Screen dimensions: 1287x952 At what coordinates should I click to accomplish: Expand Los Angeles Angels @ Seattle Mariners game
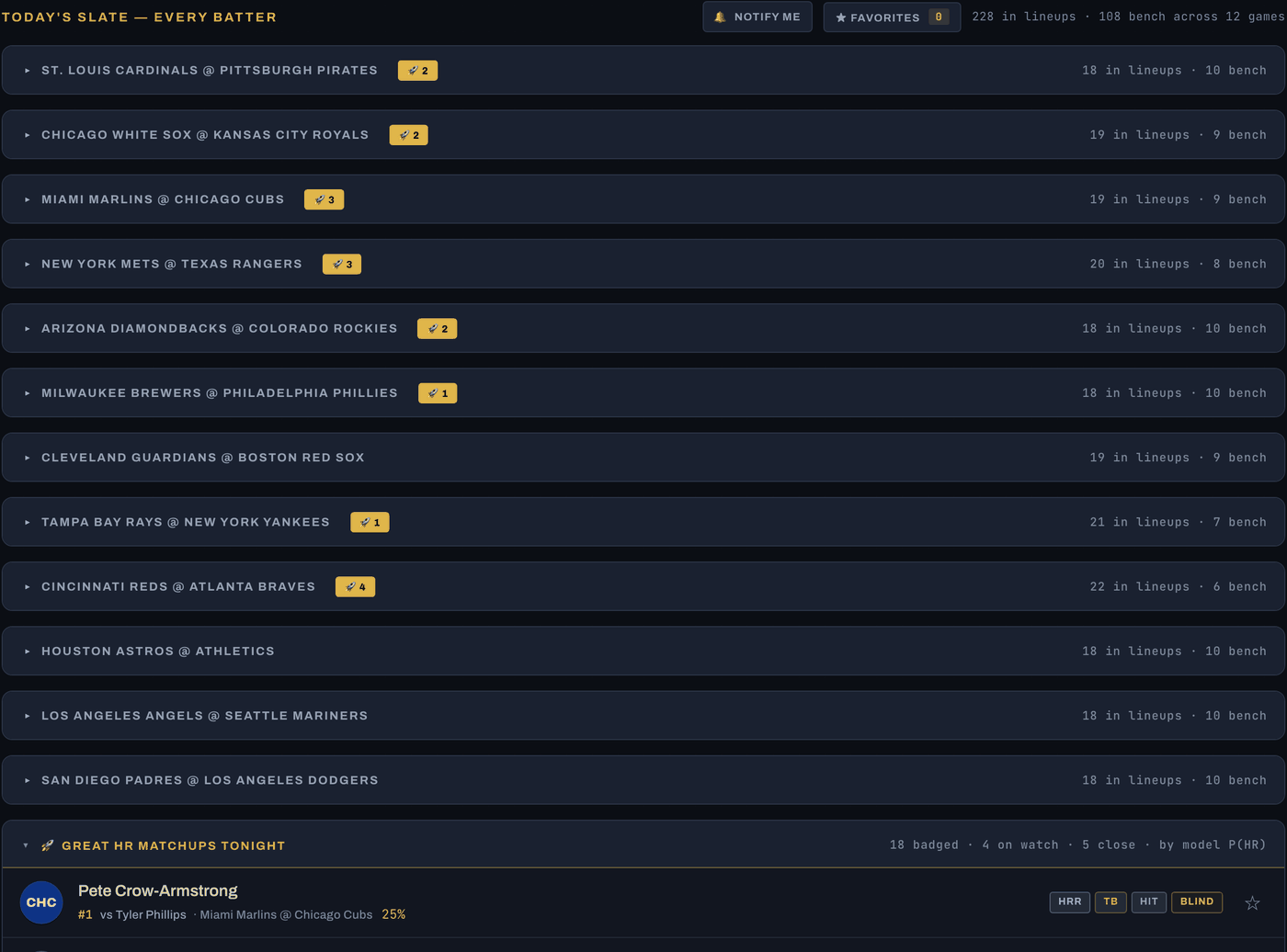point(643,715)
